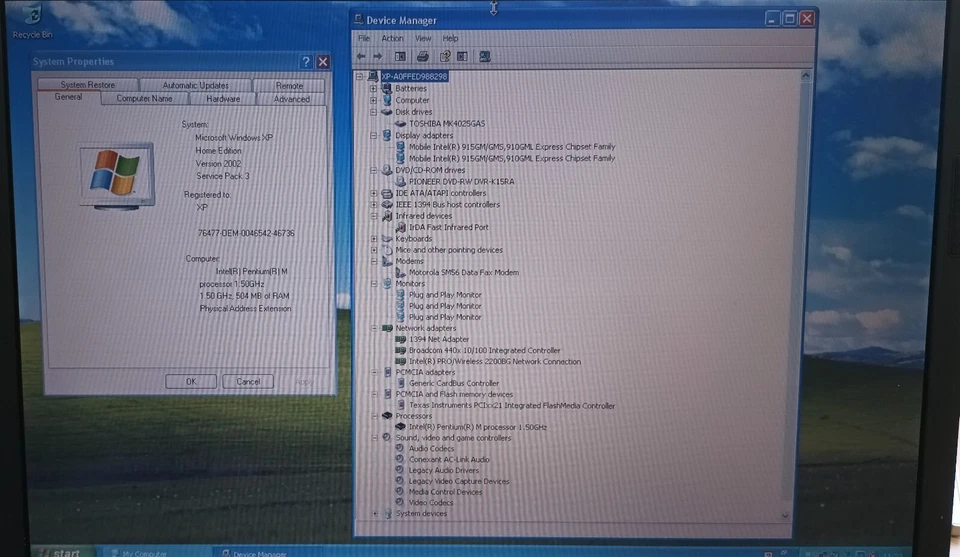Image resolution: width=960 pixels, height=557 pixels.
Task: Select the XP-A0FFED988298 root computer node
Action: 414,77
